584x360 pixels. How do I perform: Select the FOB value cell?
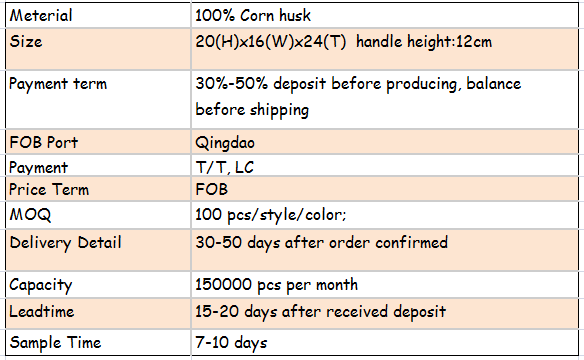pos(385,189)
